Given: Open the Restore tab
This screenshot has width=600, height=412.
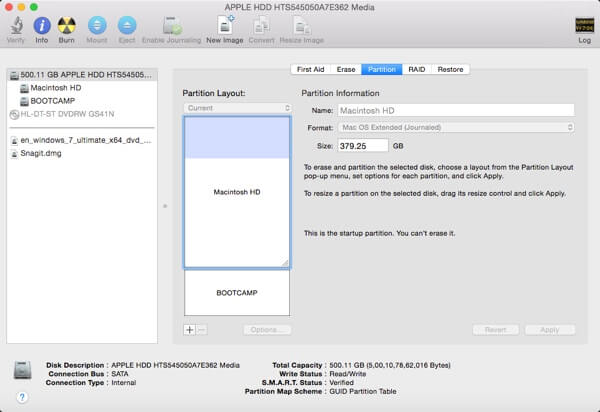Looking at the screenshot, I should click(x=450, y=69).
